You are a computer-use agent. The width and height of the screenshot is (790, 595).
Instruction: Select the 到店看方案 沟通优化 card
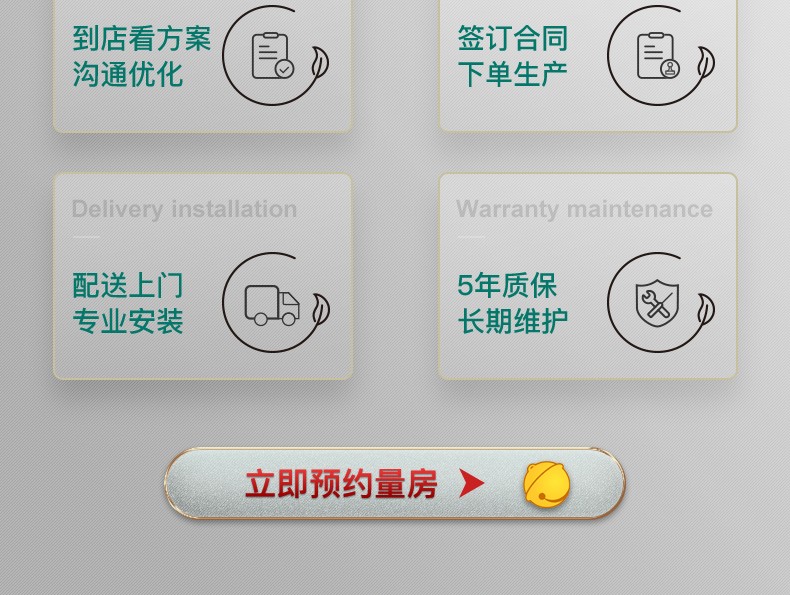(x=203, y=65)
